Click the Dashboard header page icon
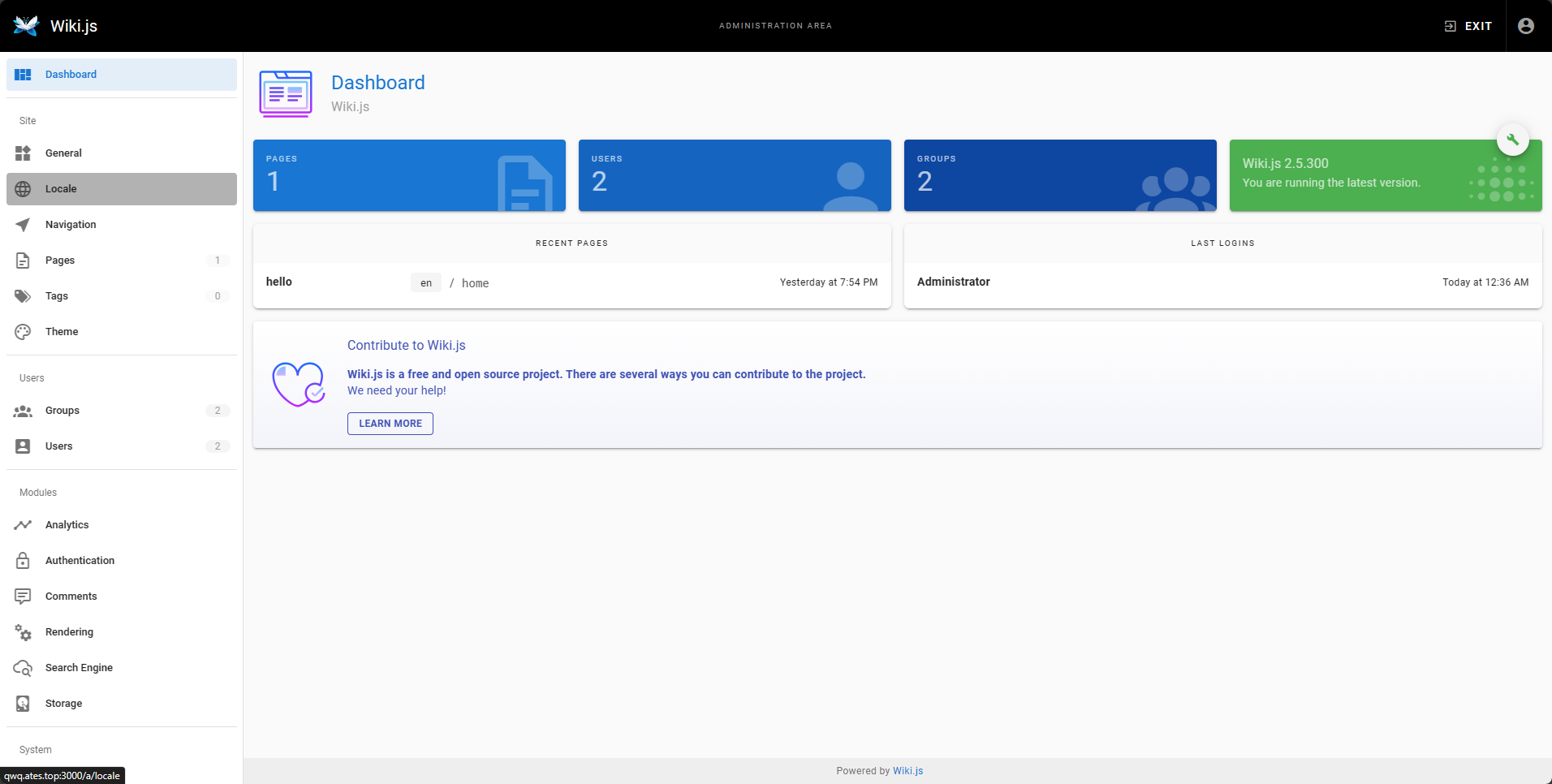1552x784 pixels. tap(286, 94)
